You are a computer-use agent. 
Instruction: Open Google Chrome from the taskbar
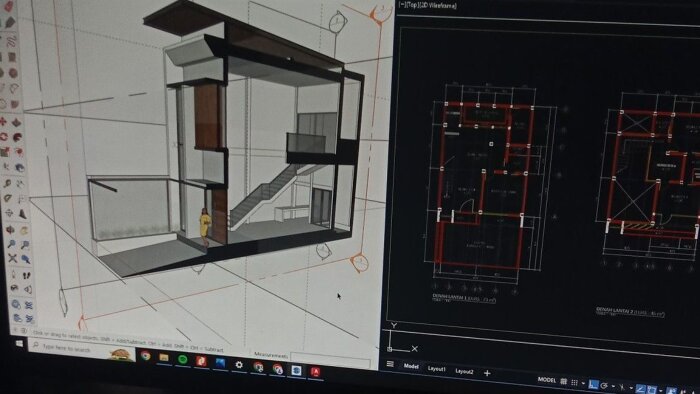(145, 356)
